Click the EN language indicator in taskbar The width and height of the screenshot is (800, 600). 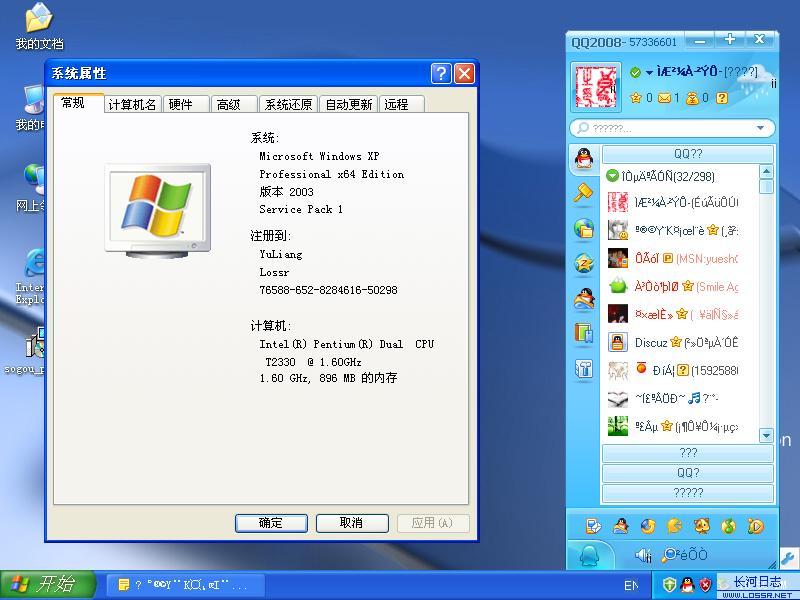coord(631,585)
